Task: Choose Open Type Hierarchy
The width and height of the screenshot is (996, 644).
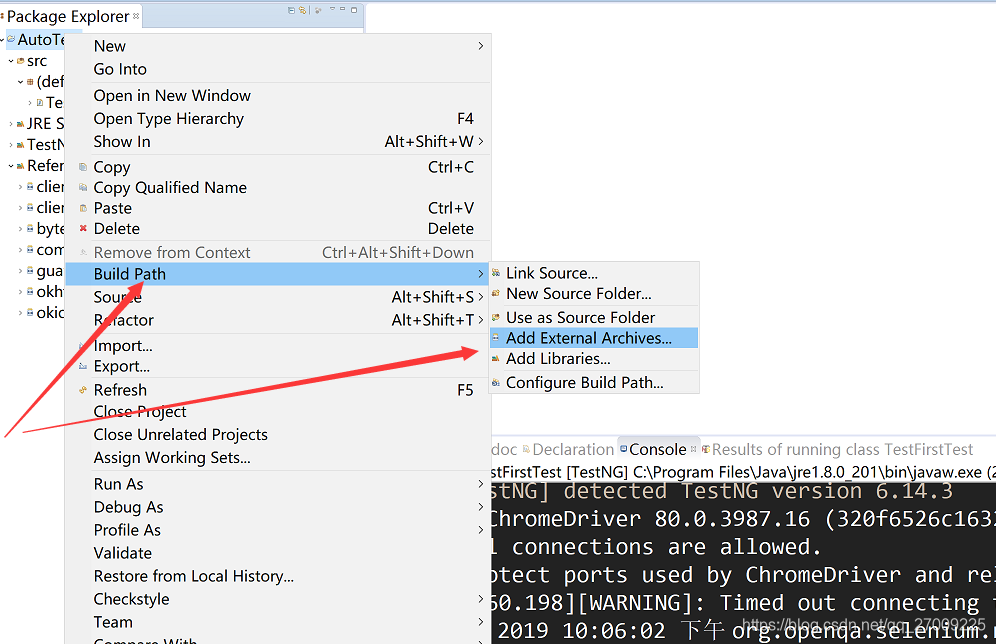Action: click(278, 119)
